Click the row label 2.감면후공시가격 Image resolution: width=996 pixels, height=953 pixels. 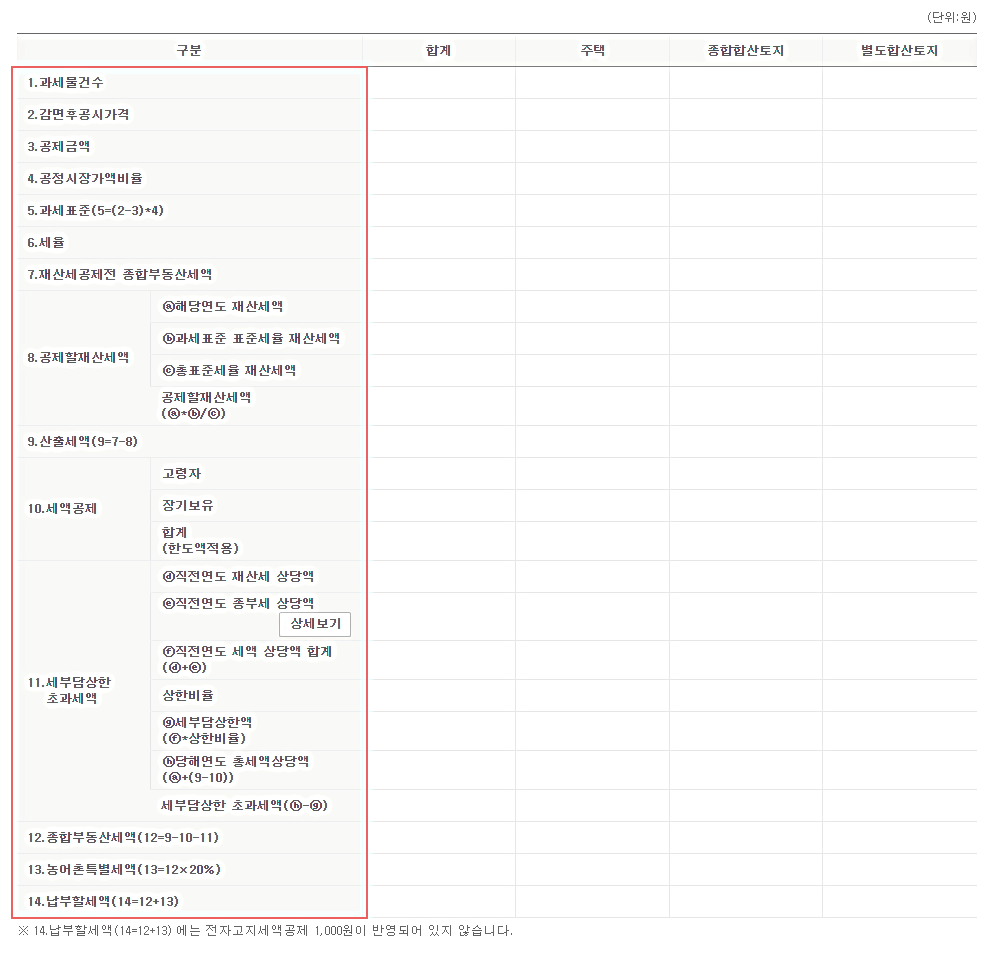tap(78, 114)
